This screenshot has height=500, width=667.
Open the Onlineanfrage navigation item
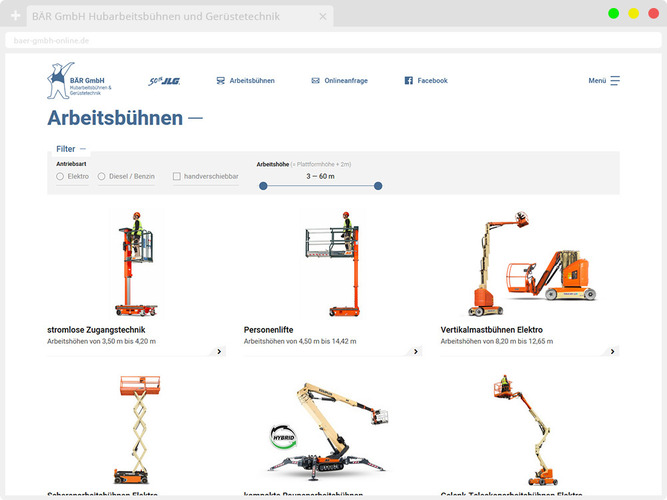point(346,81)
